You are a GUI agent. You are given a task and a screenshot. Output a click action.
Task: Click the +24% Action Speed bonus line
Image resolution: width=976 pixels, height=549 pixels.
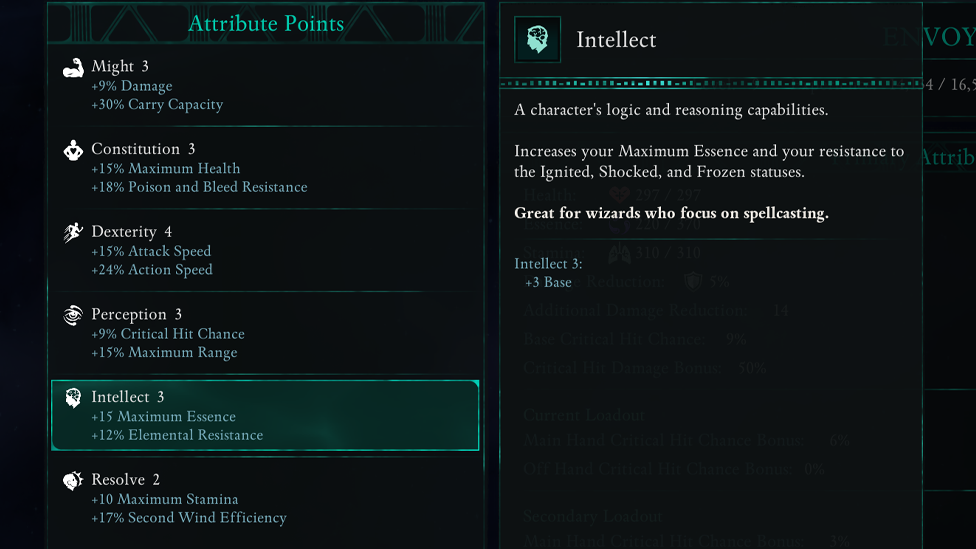(x=151, y=269)
